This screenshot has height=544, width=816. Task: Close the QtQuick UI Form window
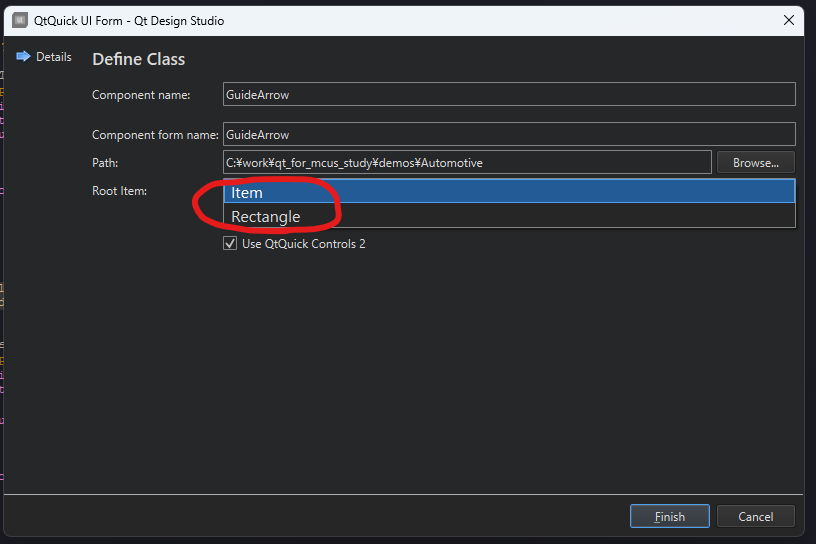(x=788, y=20)
